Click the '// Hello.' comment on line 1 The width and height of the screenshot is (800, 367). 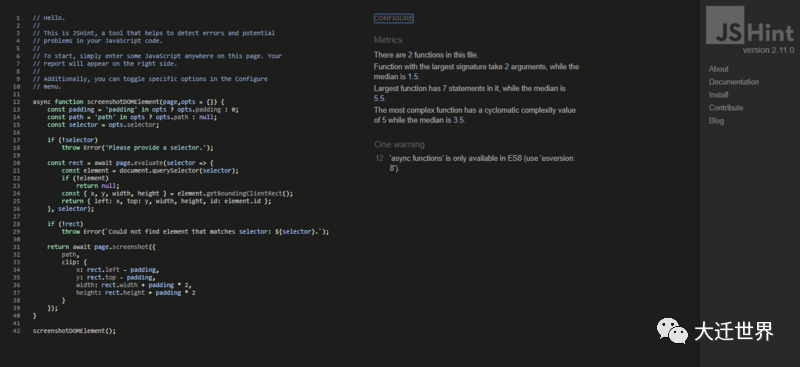(49, 18)
